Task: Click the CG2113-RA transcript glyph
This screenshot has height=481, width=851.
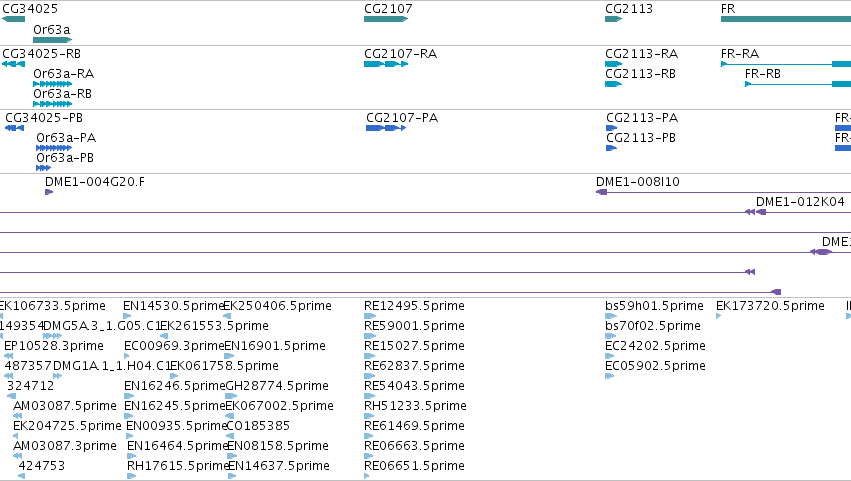Action: point(613,64)
